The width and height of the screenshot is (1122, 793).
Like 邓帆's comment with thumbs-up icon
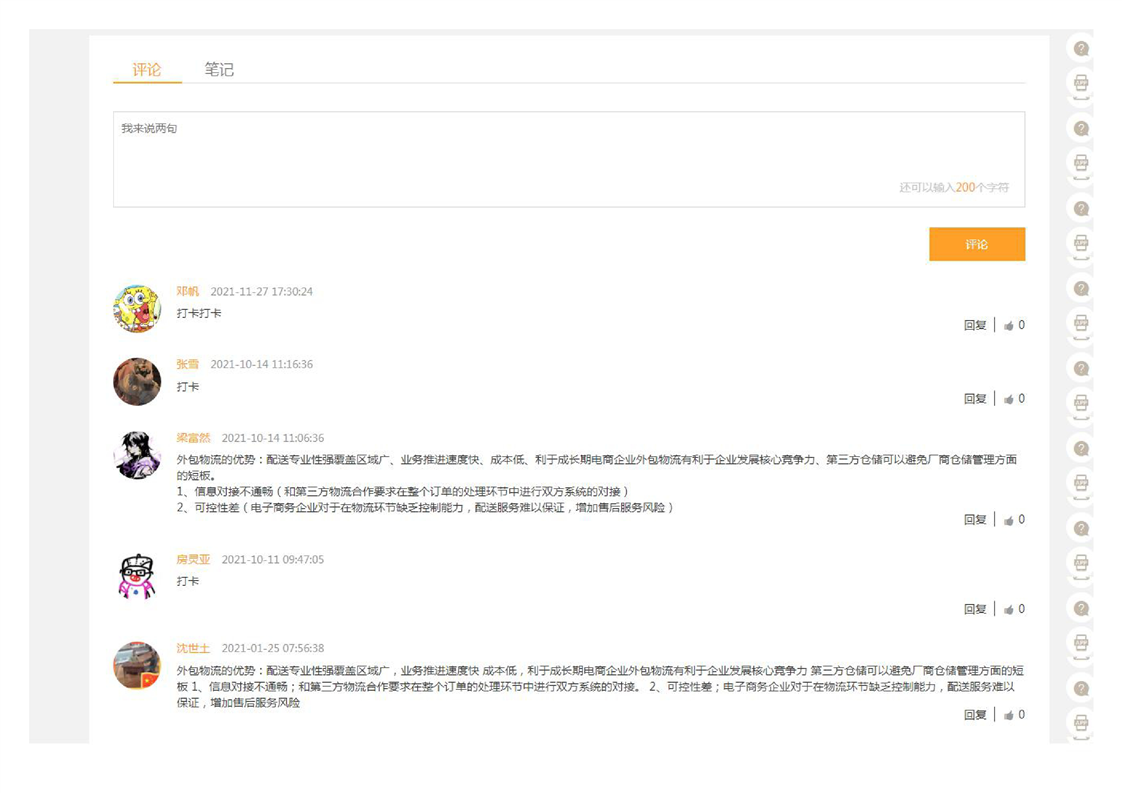(1009, 326)
